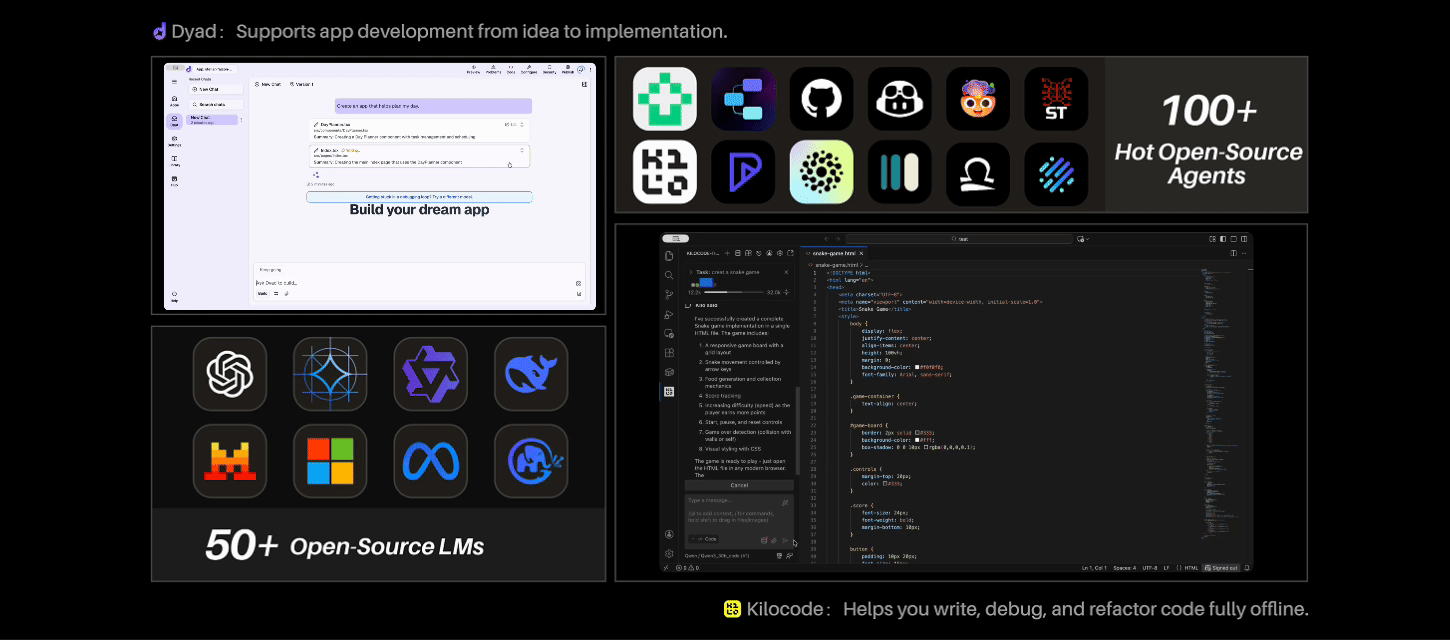Click the #333 border color swatch
The image size is (1450, 640).
coord(917,433)
